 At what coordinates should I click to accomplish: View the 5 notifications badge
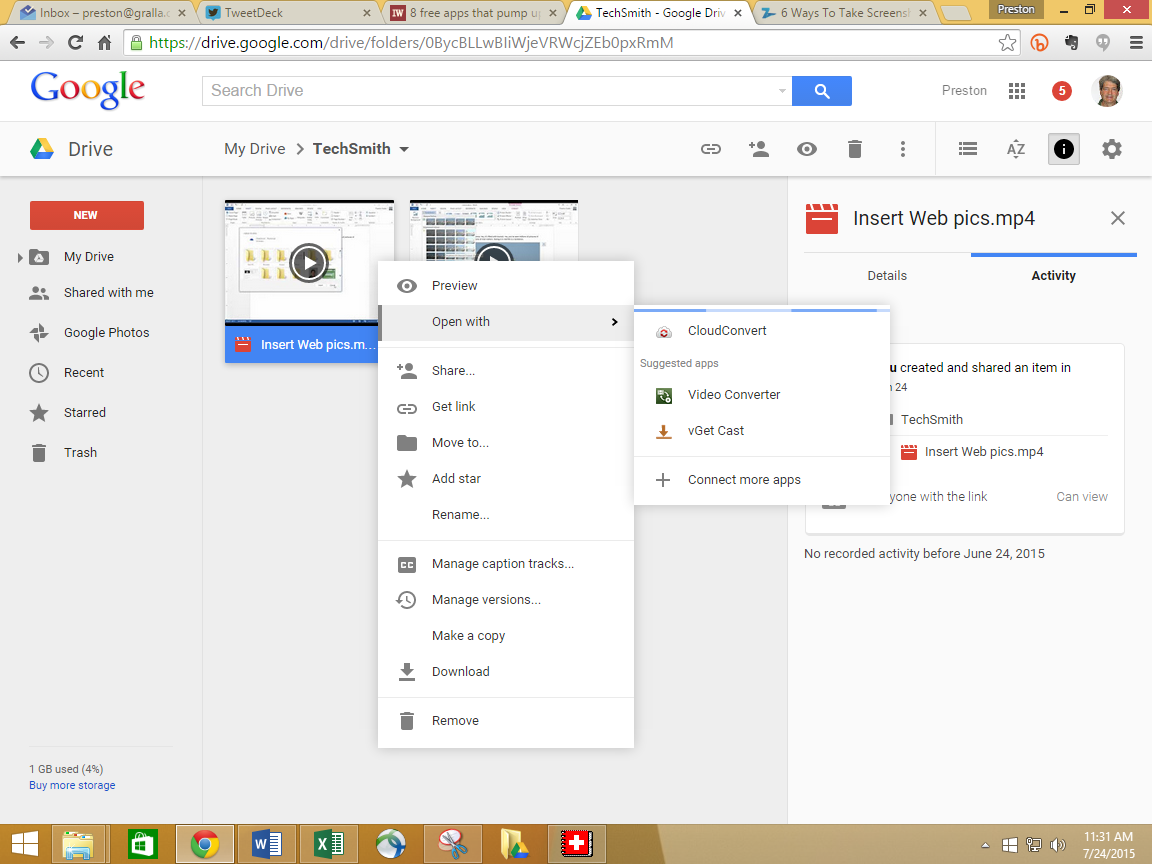[1062, 90]
